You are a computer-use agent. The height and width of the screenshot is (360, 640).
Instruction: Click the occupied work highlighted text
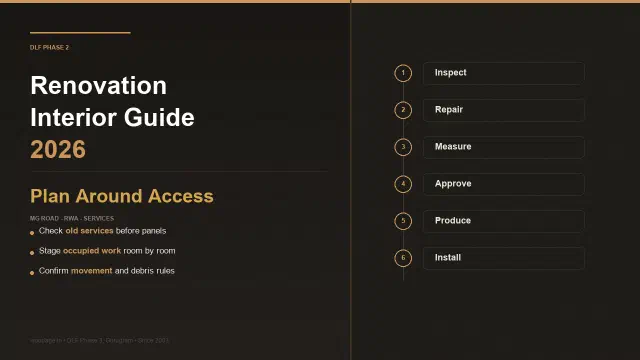[92, 251]
